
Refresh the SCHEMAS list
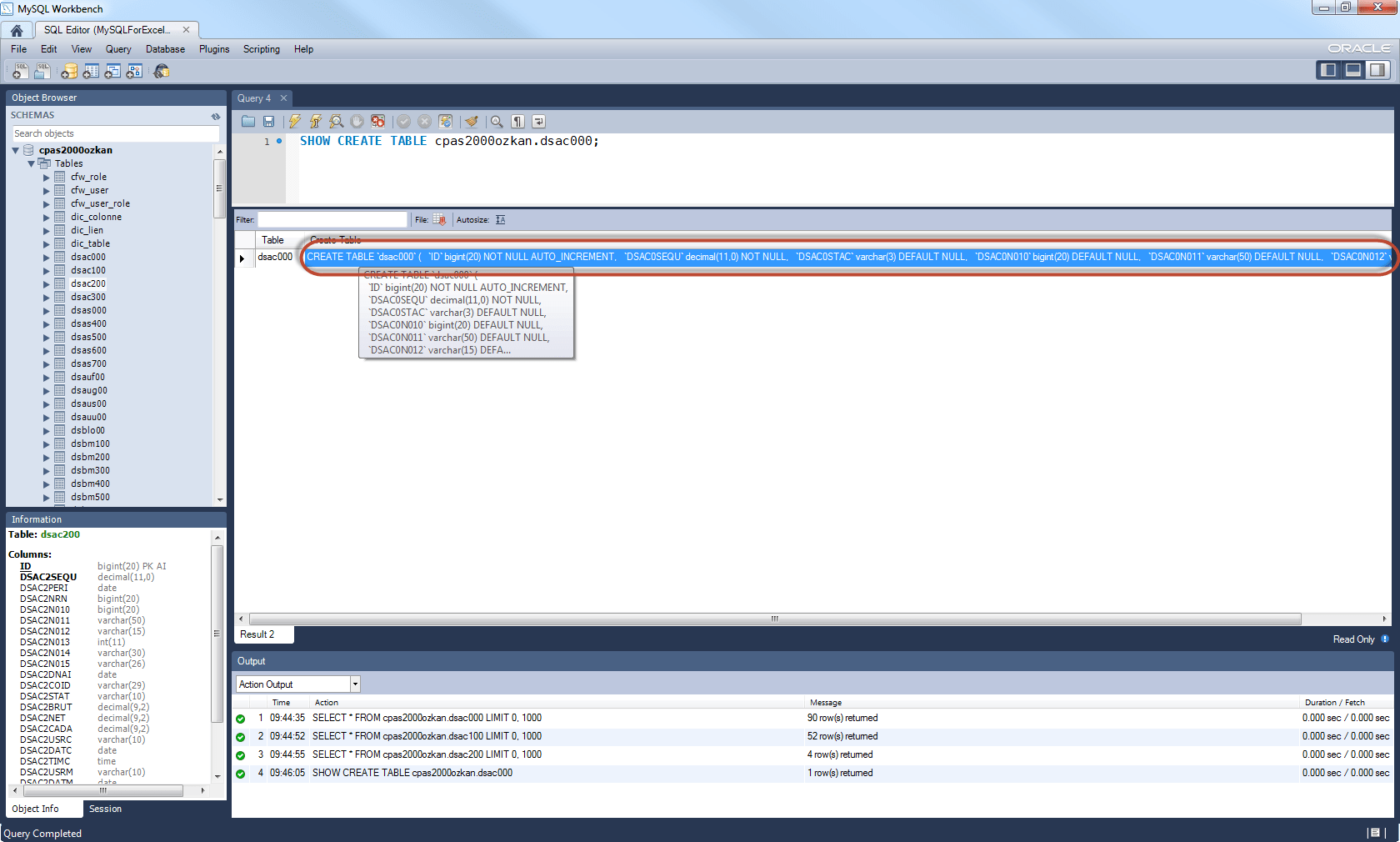[x=216, y=116]
